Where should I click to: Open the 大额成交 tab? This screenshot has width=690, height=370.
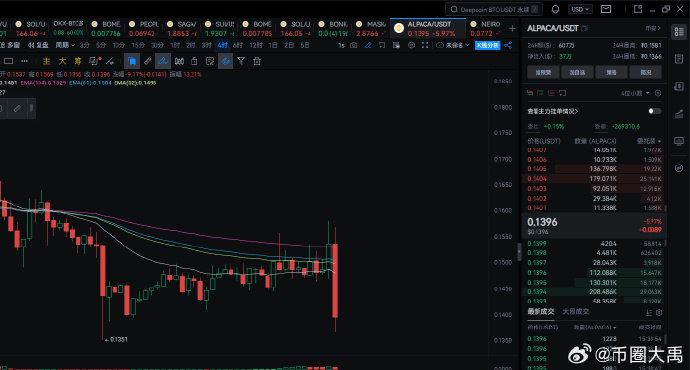tap(576, 311)
